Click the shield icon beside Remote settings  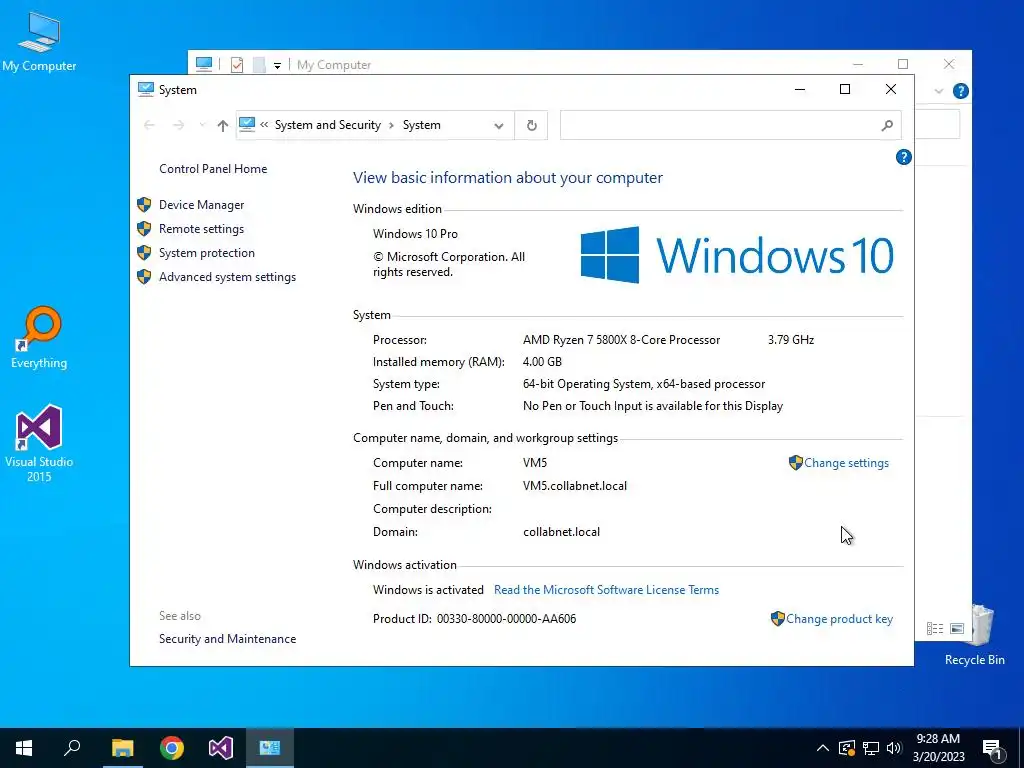[144, 229]
